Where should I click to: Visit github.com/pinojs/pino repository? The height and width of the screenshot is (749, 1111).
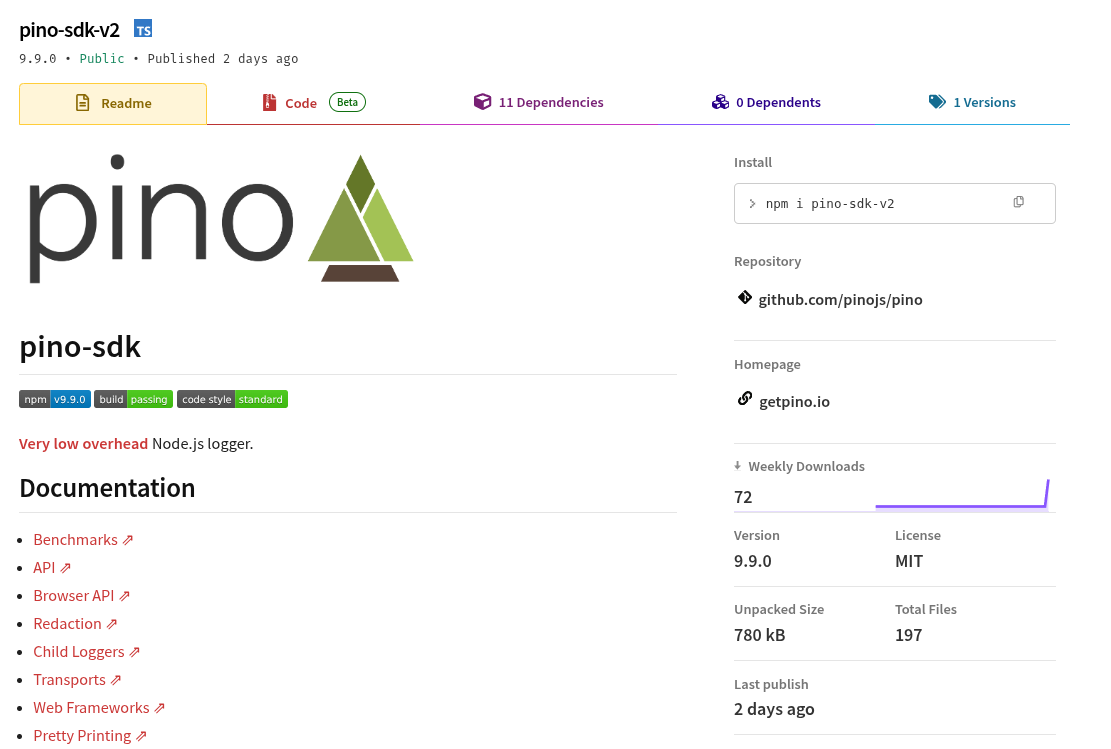[x=840, y=298]
